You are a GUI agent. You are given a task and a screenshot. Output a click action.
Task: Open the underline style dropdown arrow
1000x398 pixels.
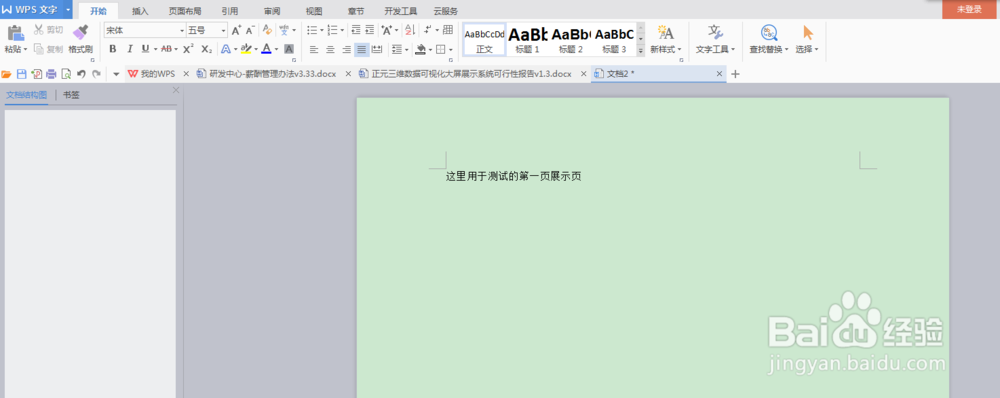pyautogui.click(x=155, y=49)
